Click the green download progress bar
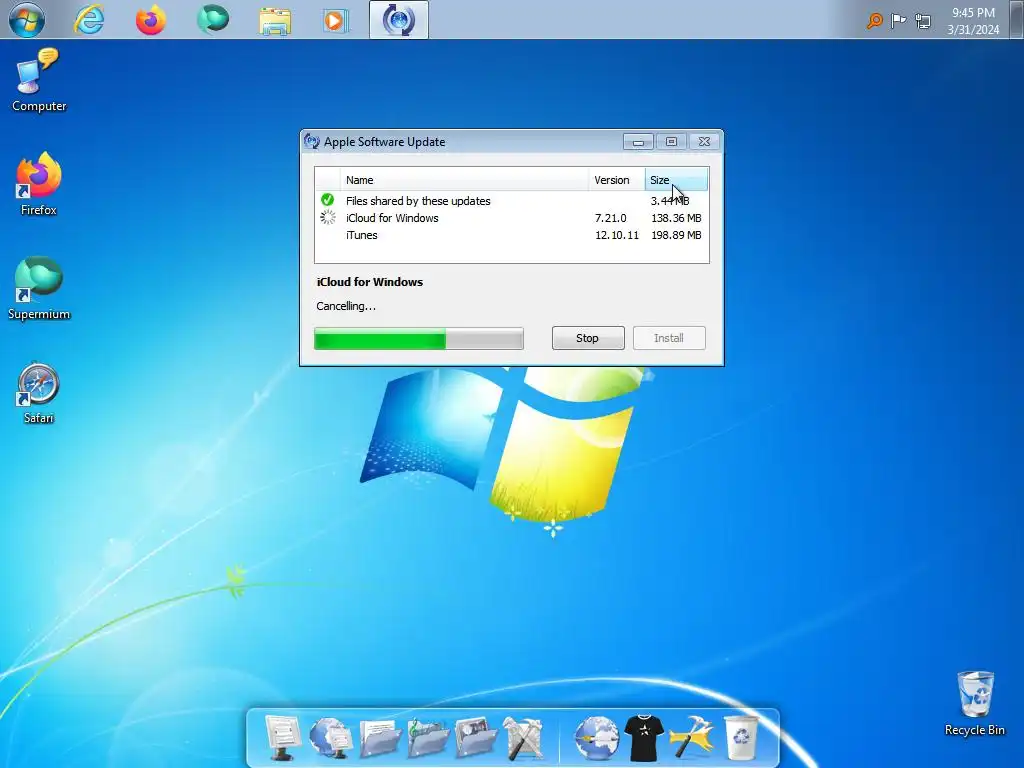1024x768 pixels. tap(419, 338)
